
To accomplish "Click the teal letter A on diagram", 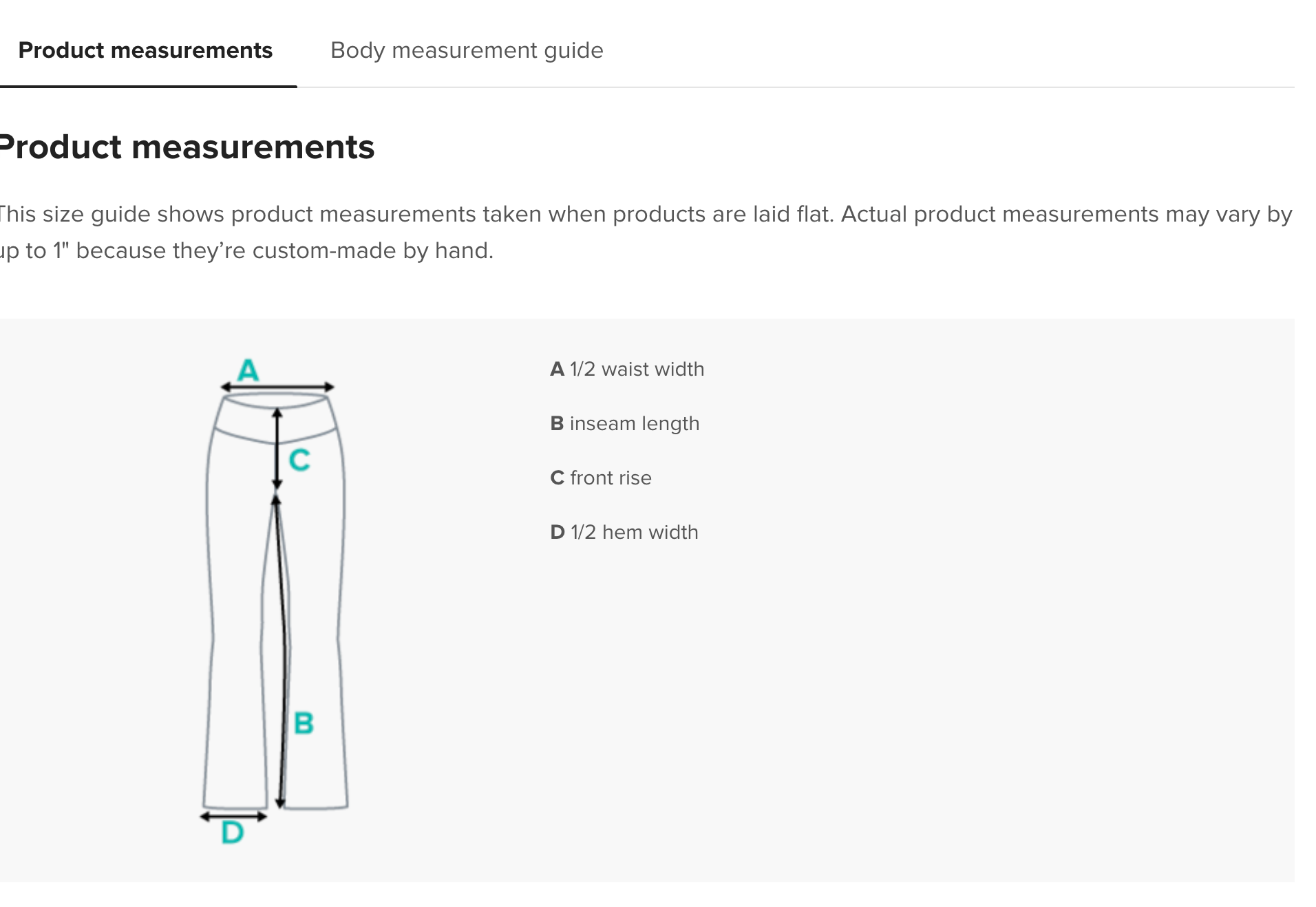I will tap(248, 370).
